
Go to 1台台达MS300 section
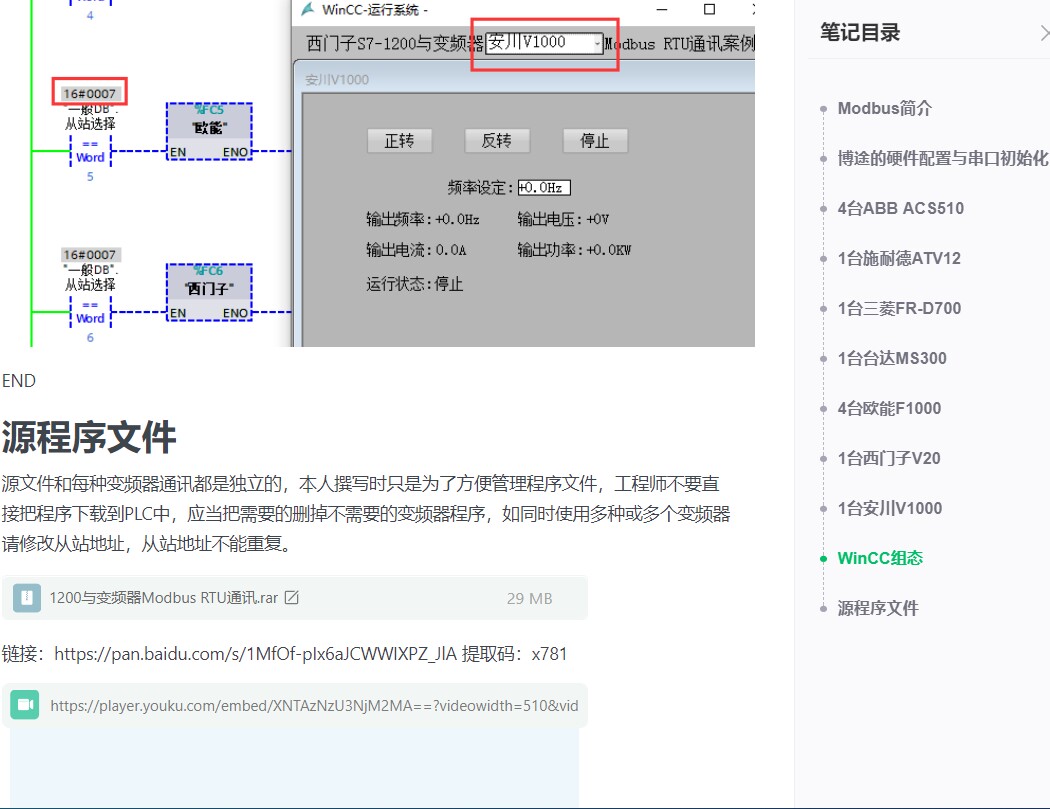pos(891,358)
